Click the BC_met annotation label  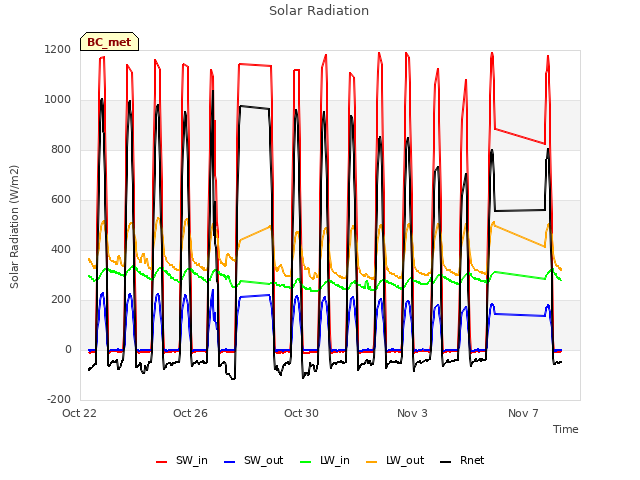pos(109,42)
